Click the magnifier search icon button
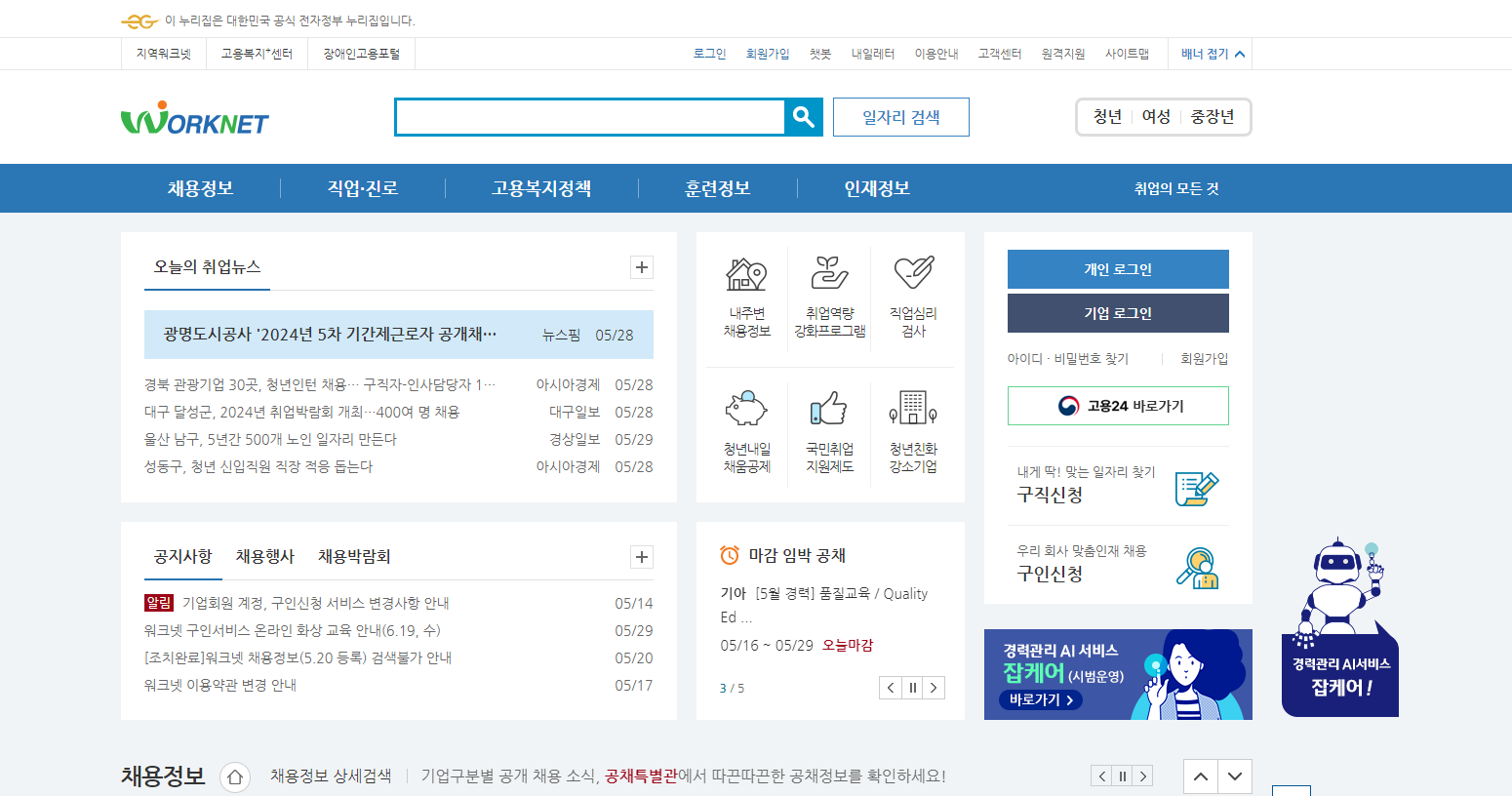 (804, 117)
